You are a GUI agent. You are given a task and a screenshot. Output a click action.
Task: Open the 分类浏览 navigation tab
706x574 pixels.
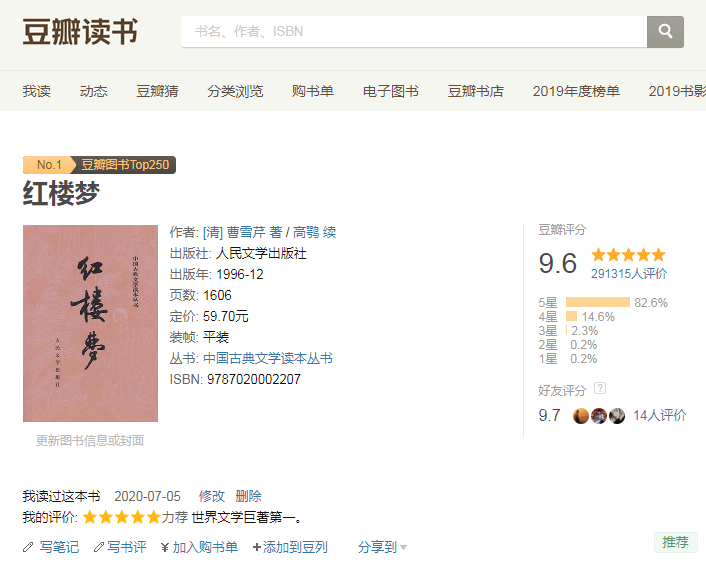pos(235,91)
